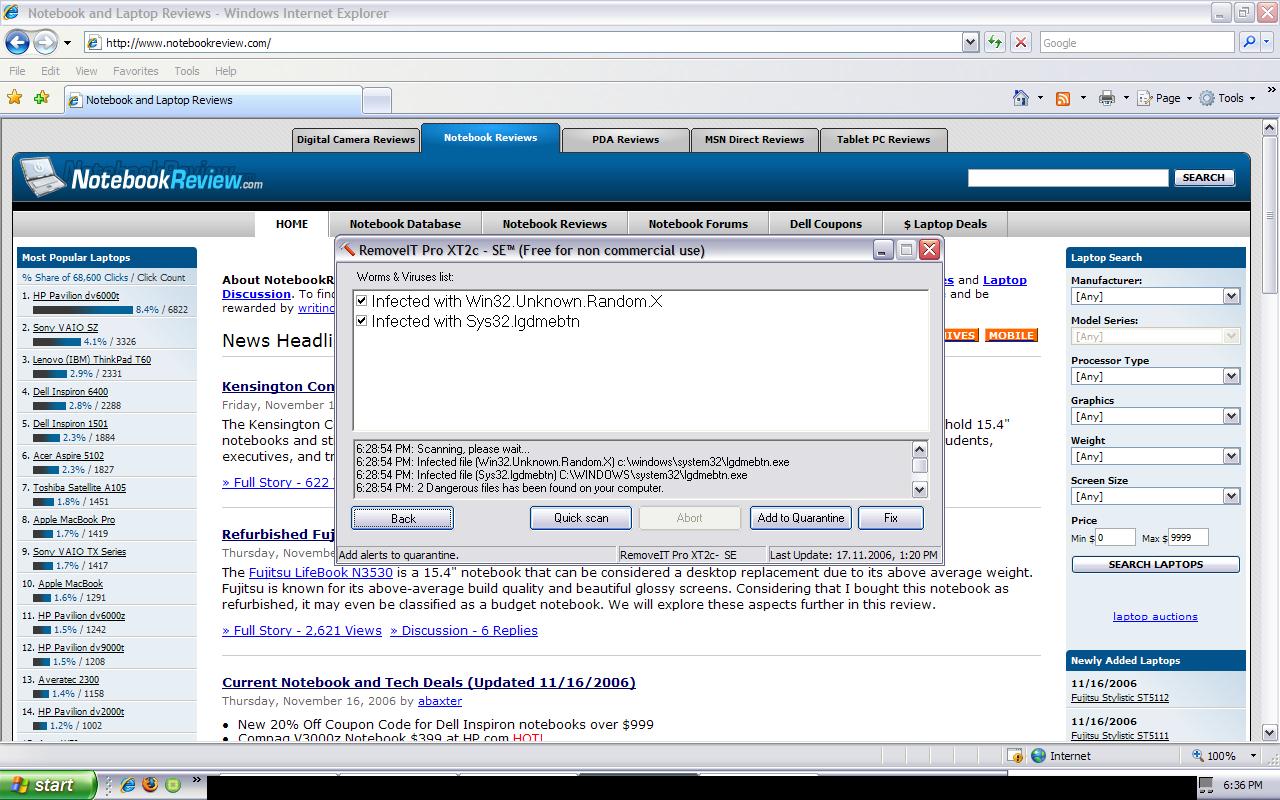Click the Fix button

(891, 518)
